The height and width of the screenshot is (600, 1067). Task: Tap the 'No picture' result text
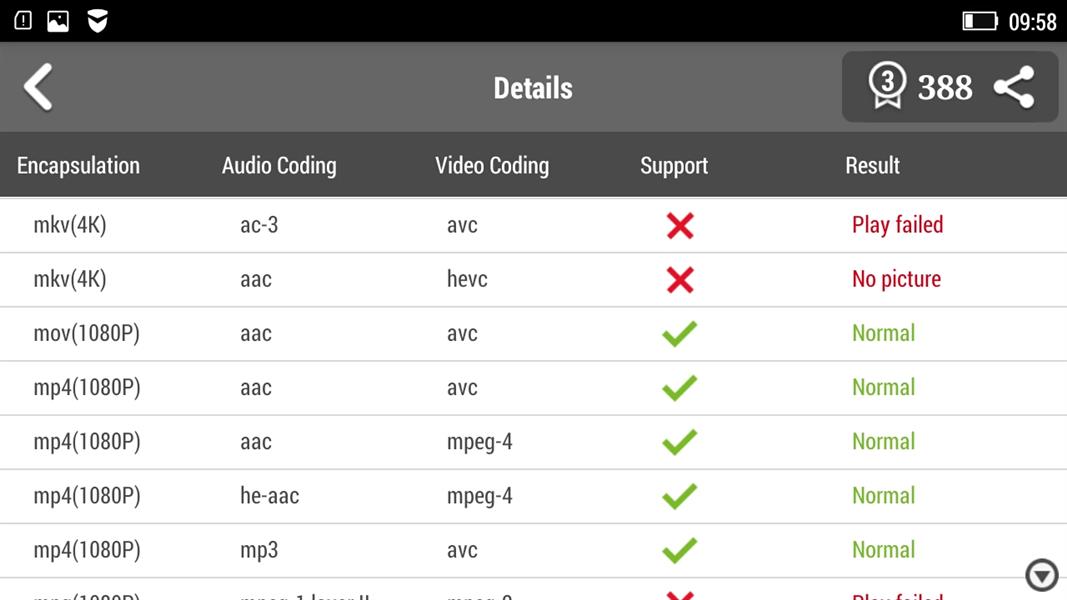(x=896, y=279)
